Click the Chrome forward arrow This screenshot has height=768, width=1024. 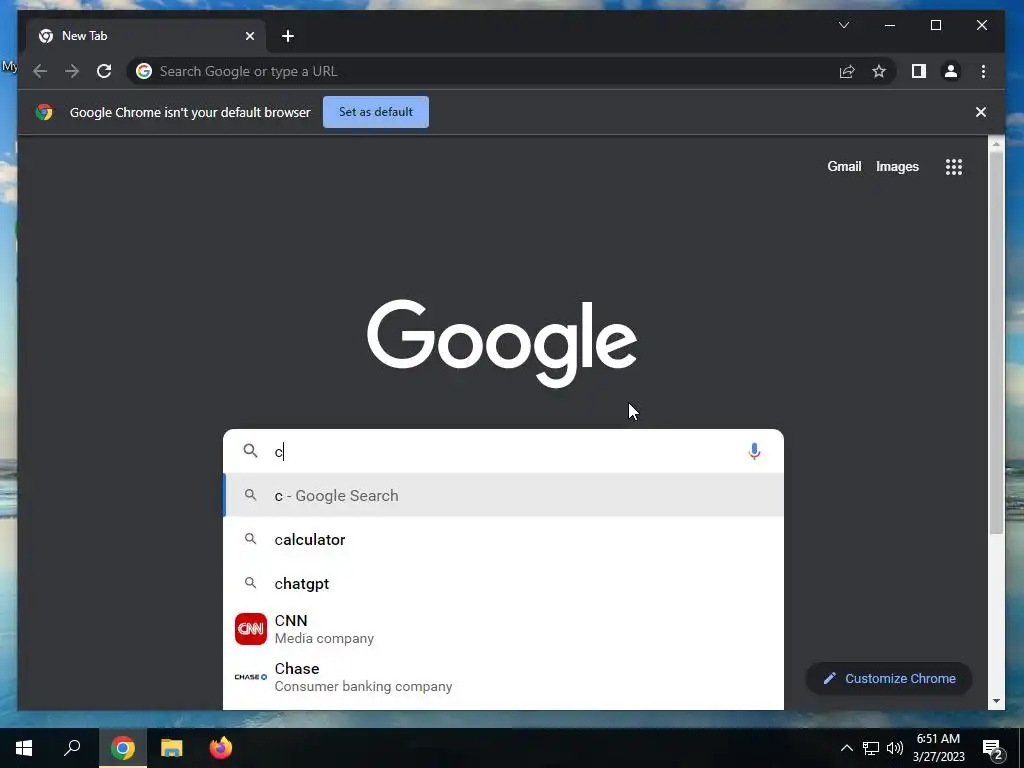pyautogui.click(x=72, y=71)
